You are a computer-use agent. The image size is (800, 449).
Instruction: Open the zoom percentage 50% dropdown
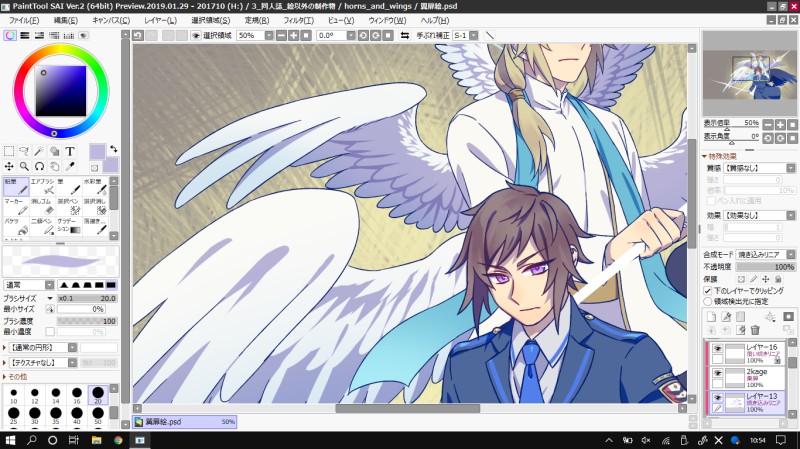(268, 35)
